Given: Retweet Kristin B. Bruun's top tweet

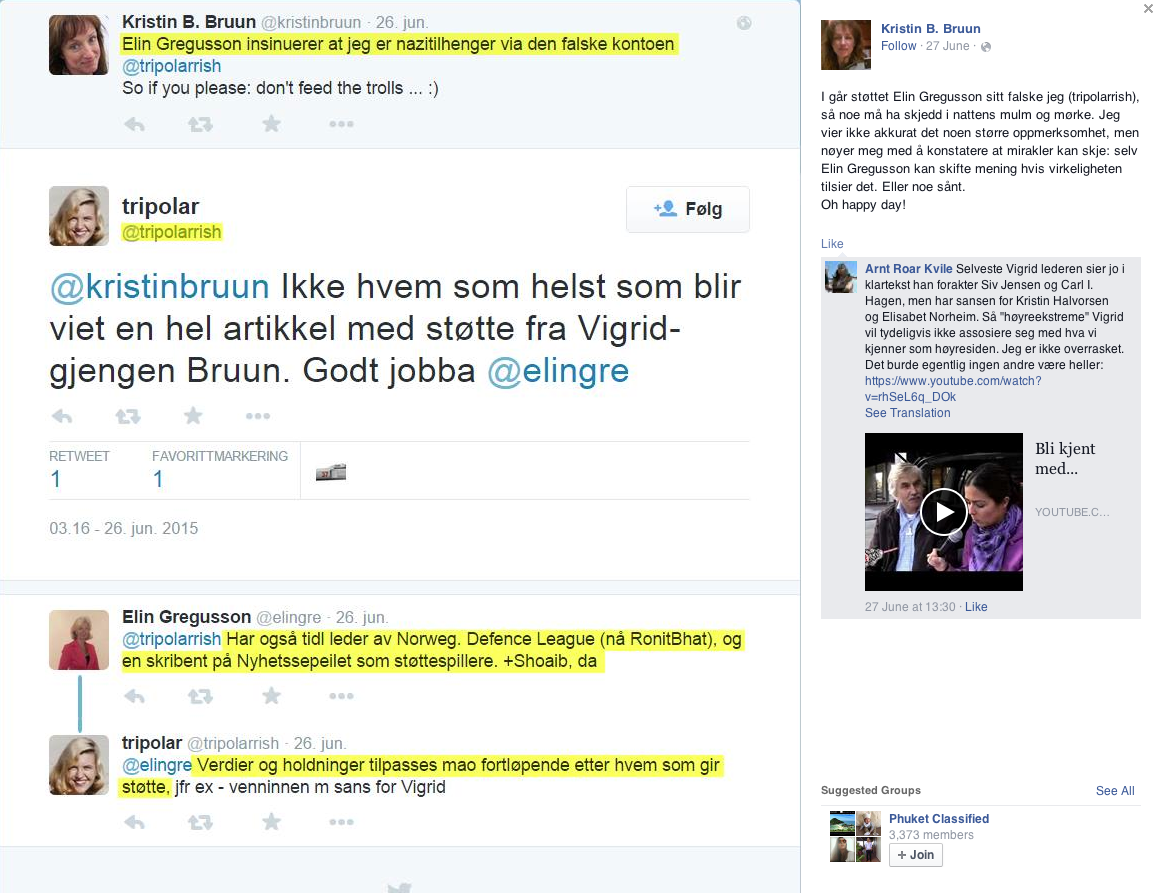Looking at the screenshot, I should click(200, 124).
